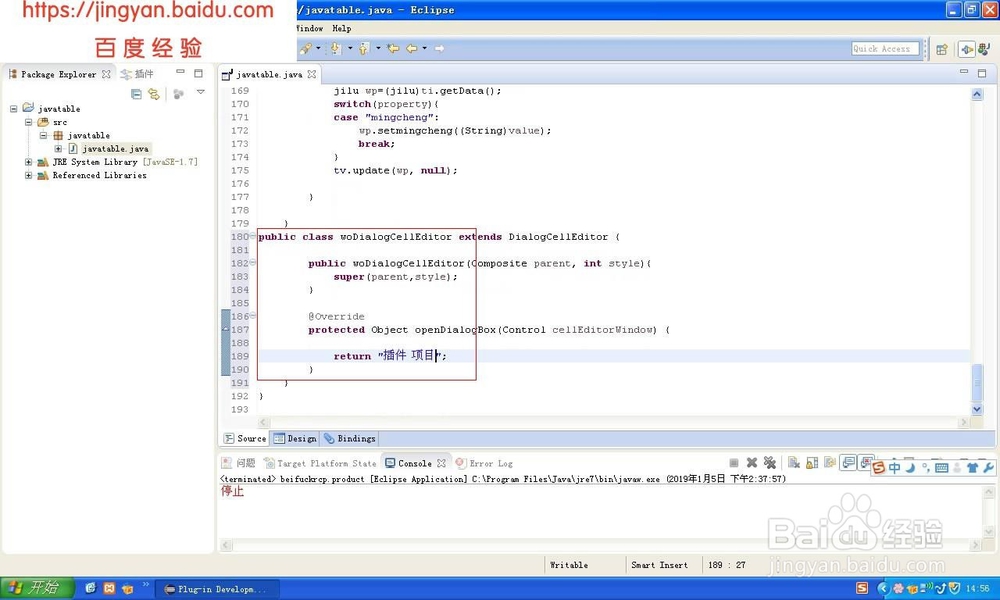Screen dimensions: 1000x600
Task: Open the Help menu
Action: (342, 29)
